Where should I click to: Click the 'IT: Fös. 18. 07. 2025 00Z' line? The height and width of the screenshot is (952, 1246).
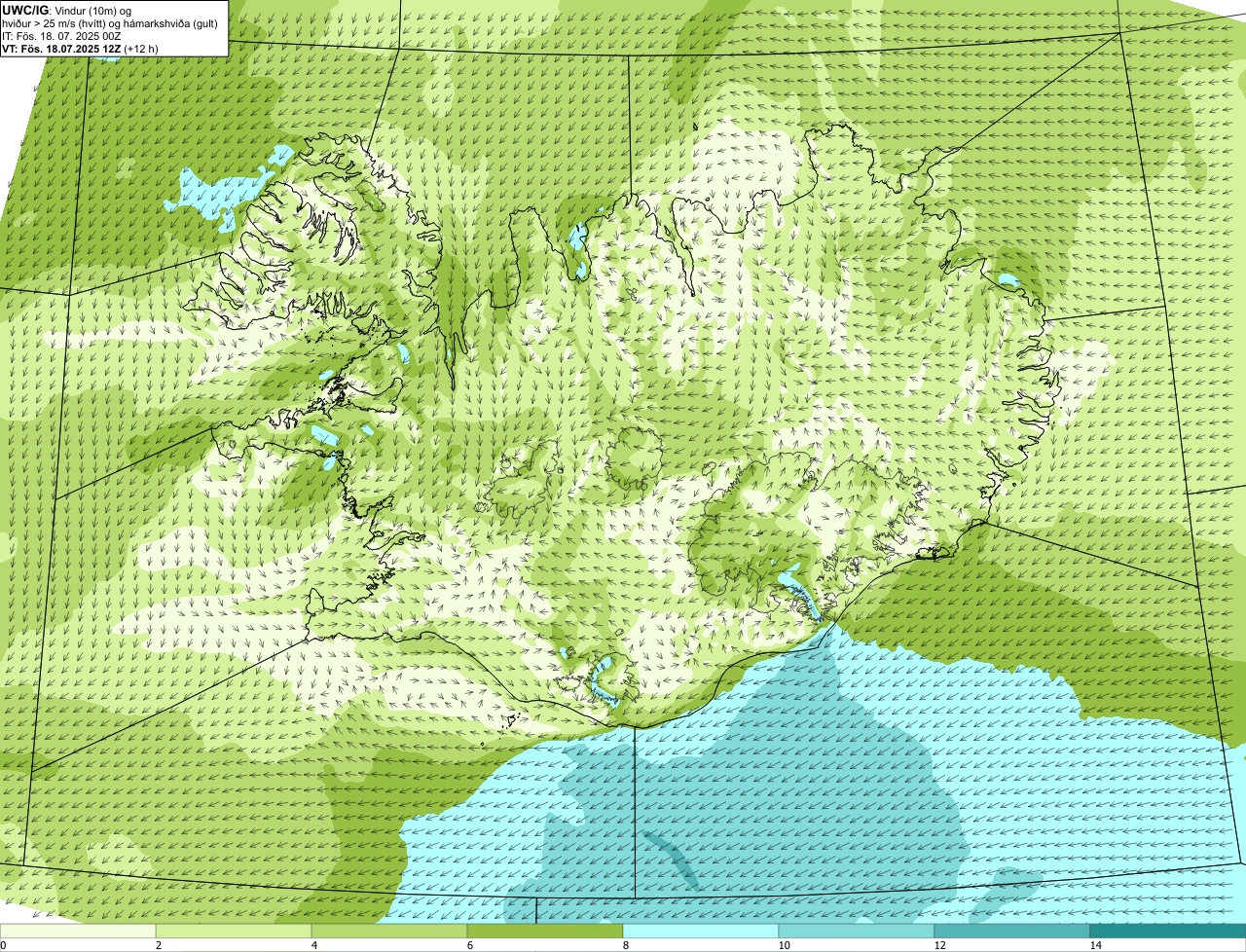(61, 36)
